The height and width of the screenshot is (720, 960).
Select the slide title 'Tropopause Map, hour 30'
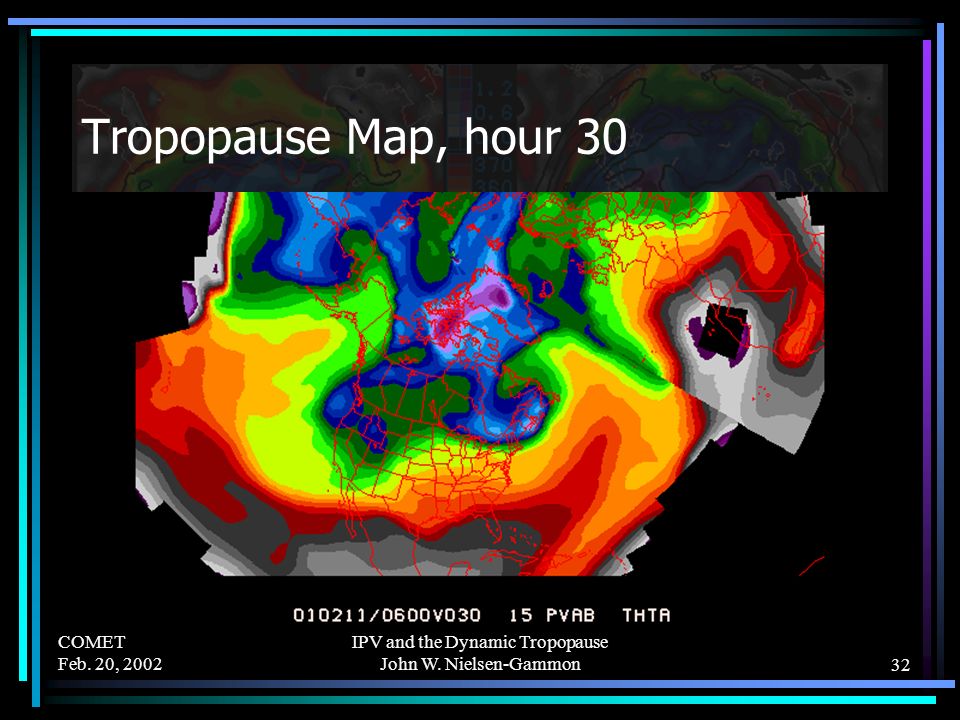click(x=354, y=137)
